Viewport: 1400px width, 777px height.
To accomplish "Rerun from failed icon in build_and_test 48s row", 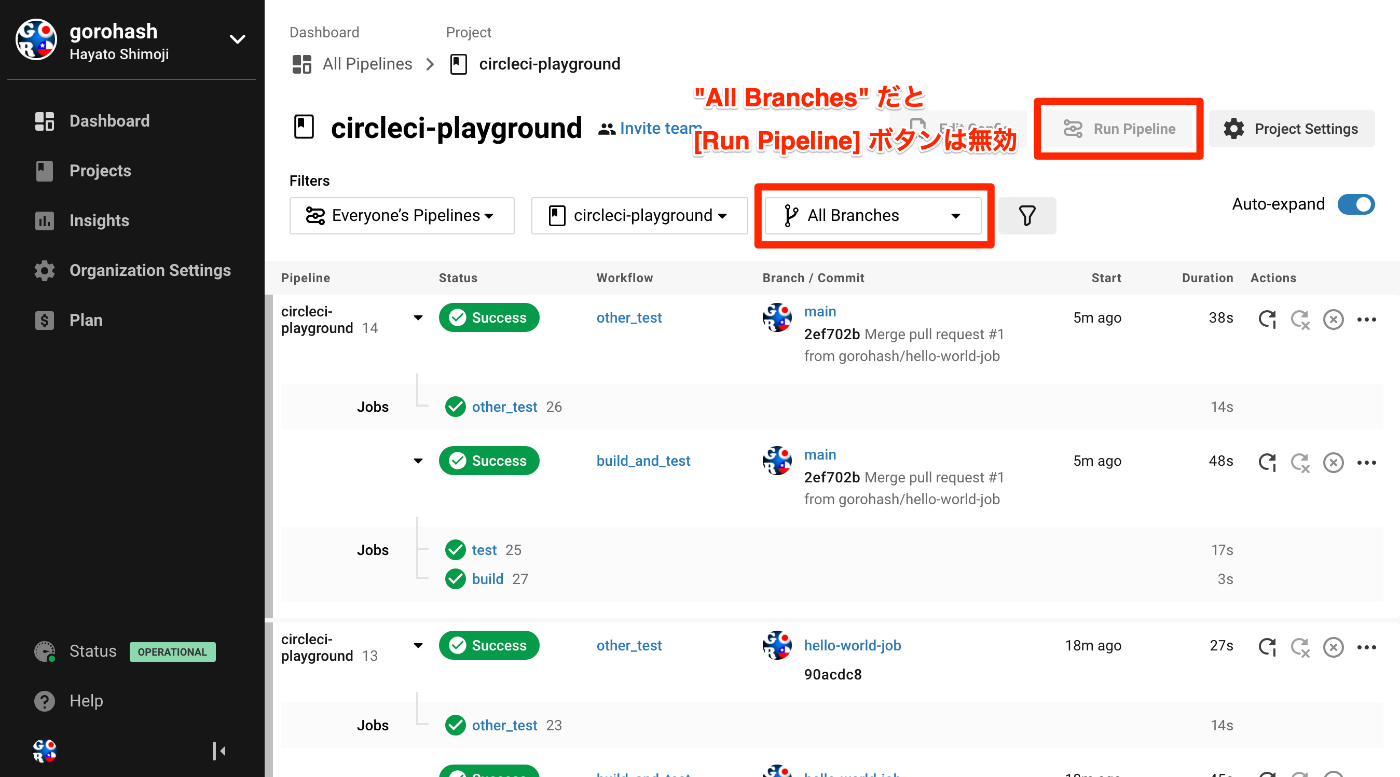I will [1300, 462].
